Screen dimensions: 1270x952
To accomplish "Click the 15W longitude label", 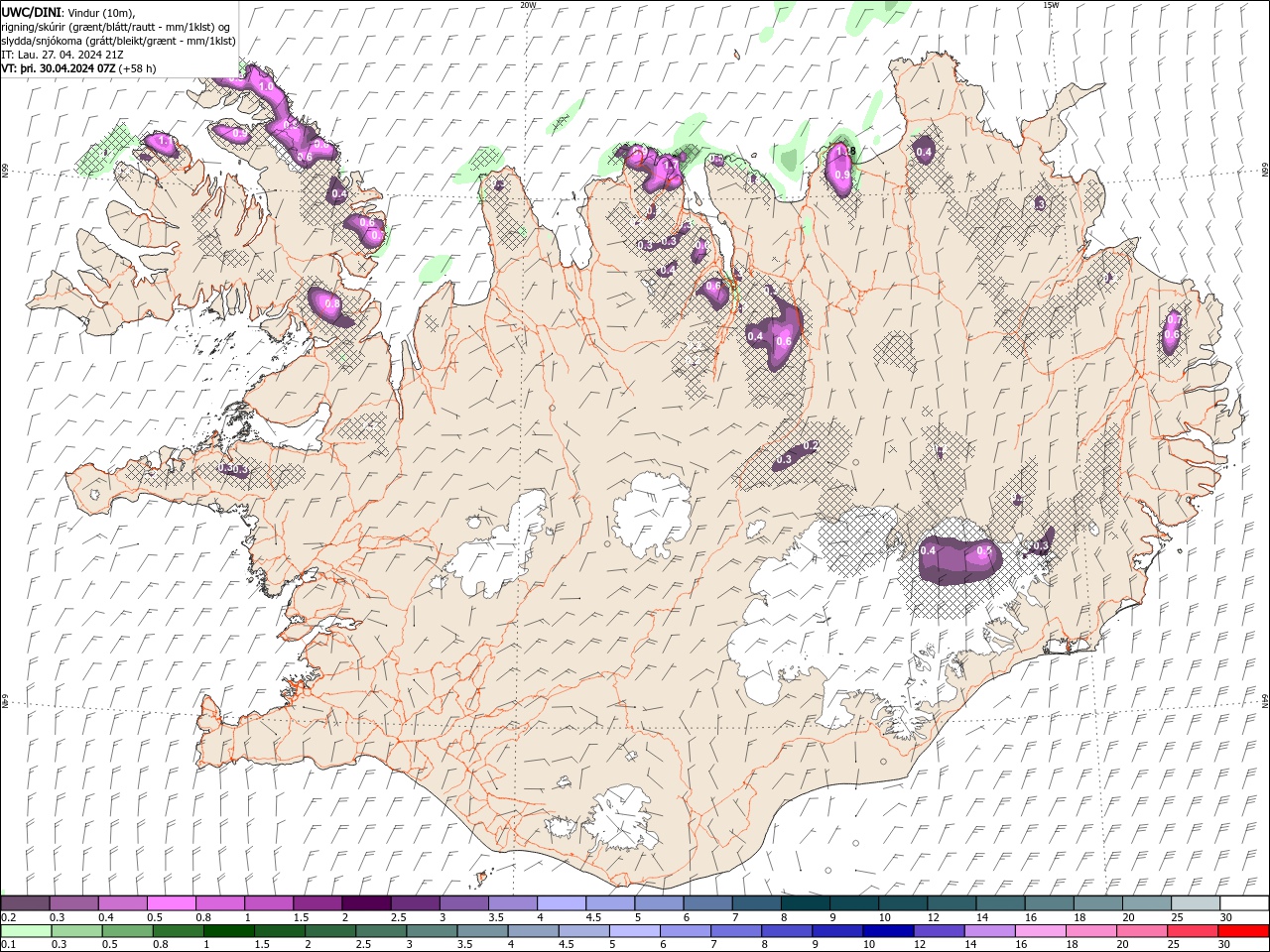I will coord(1050,5).
